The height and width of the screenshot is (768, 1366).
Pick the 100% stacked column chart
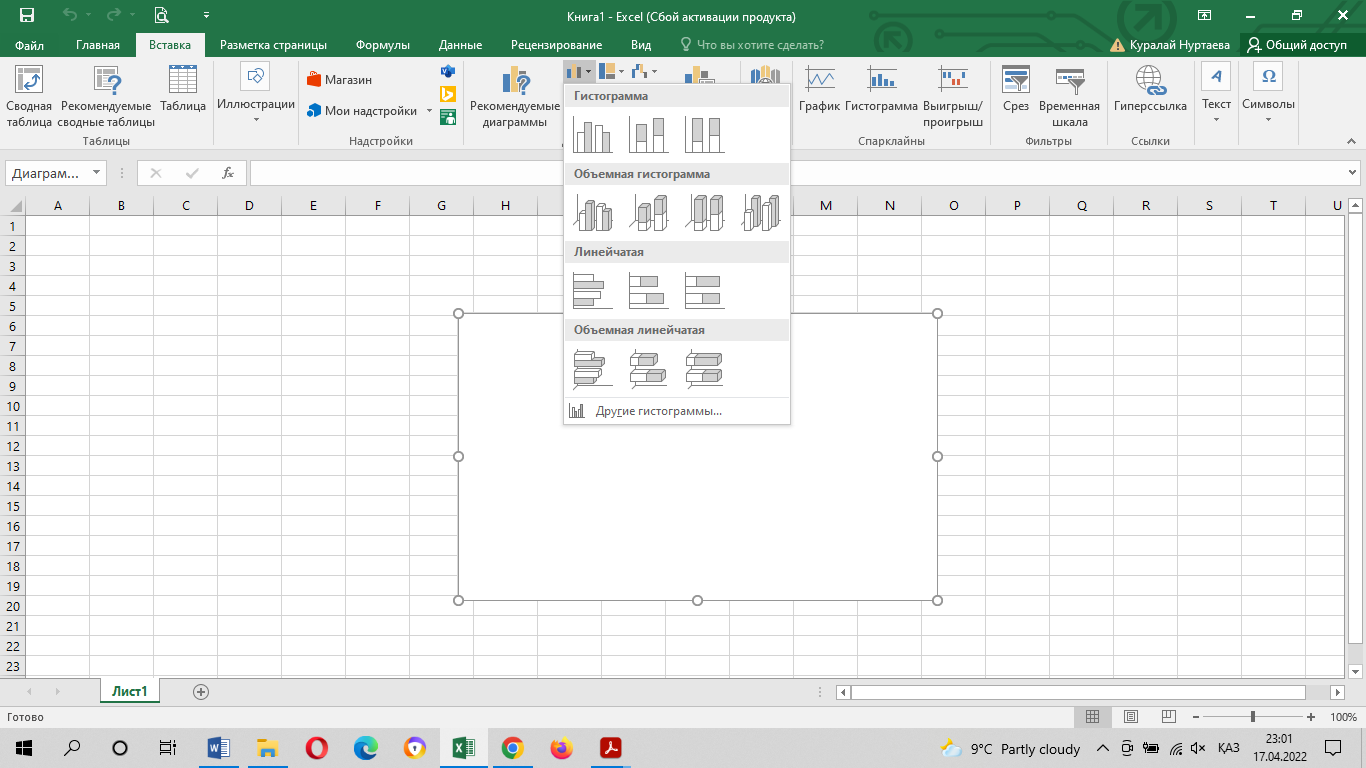click(704, 134)
